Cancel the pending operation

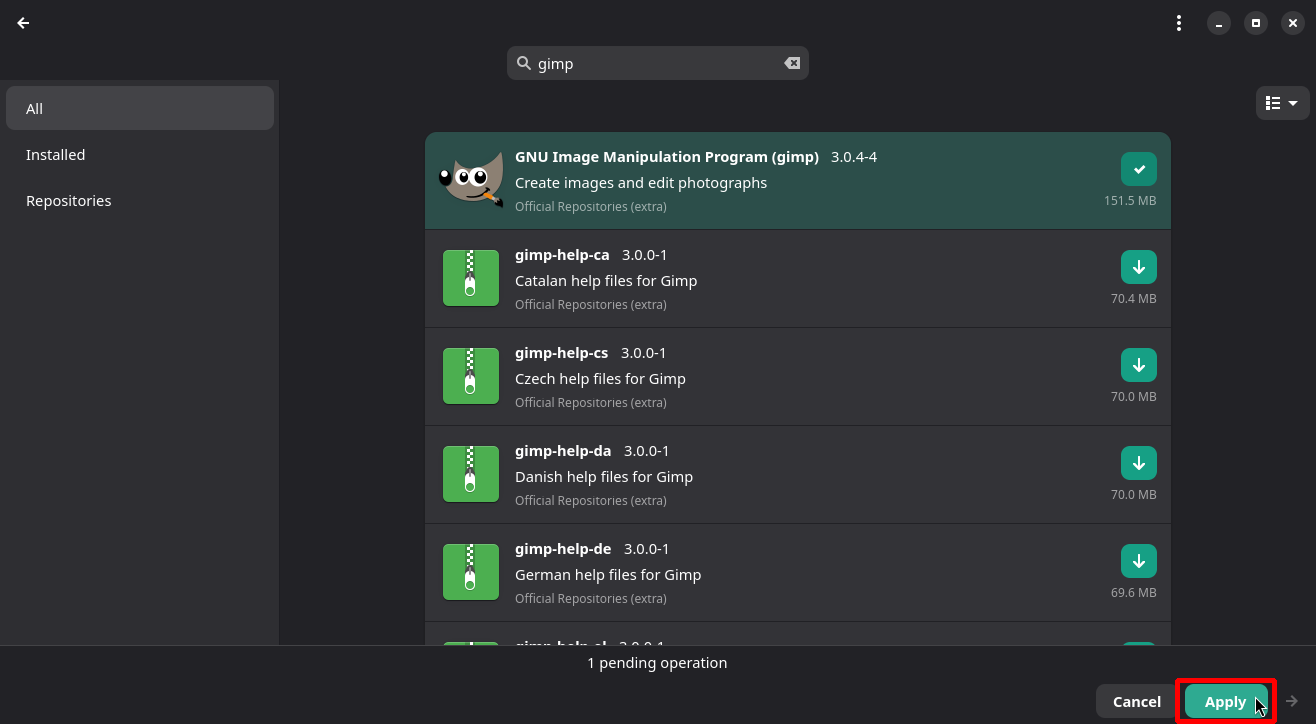pyautogui.click(x=1136, y=701)
